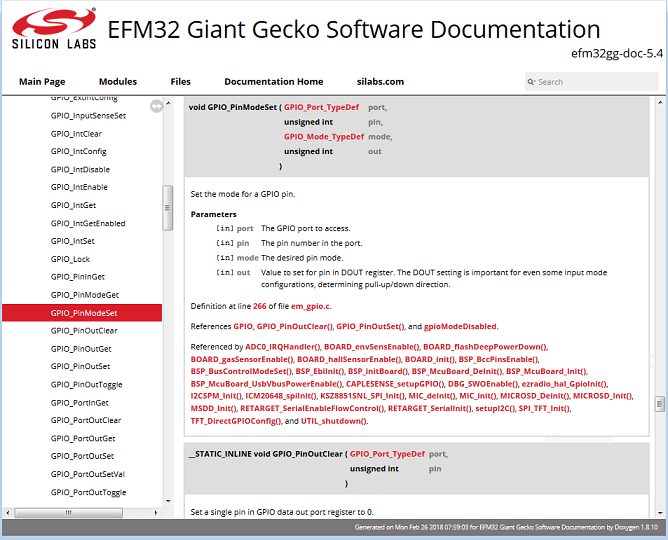Open the Files tab
This screenshot has height=540, width=668.
181,82
